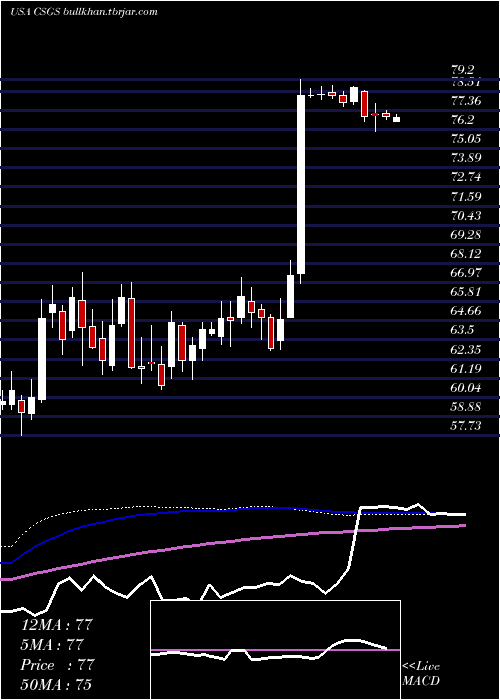This screenshot has height=700, width=500.
Task: Click the last white candlestick on the chart
Action: [x=396, y=119]
